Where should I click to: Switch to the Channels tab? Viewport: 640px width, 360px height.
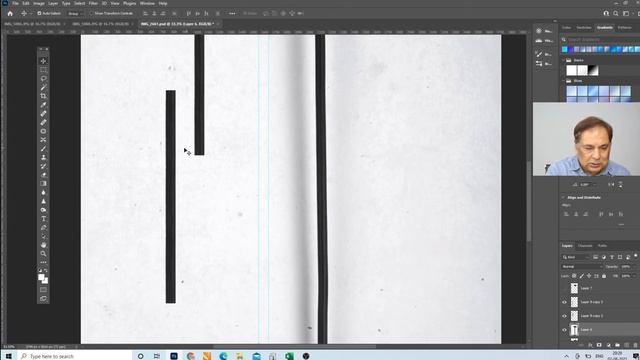[x=585, y=246]
